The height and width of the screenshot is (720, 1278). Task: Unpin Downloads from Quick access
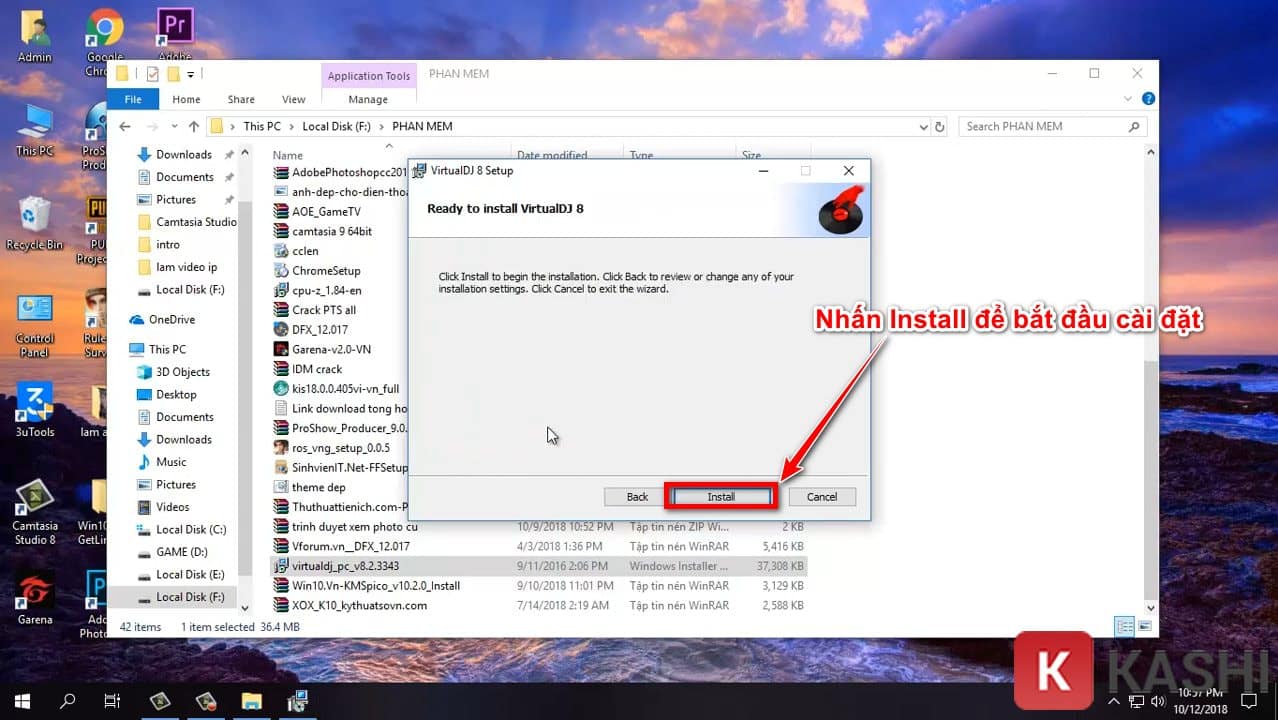(228, 154)
